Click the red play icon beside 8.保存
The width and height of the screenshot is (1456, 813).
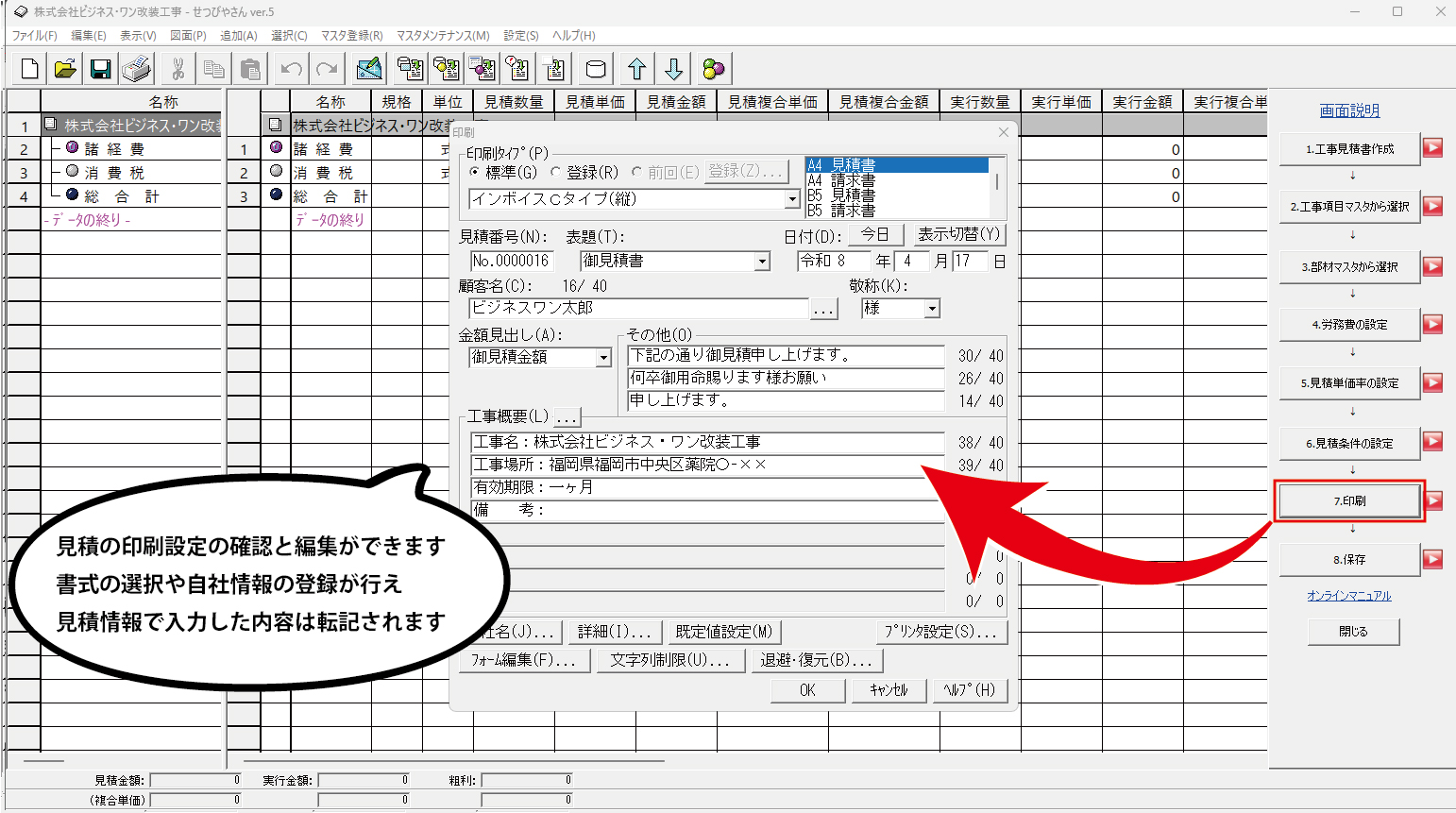click(1433, 559)
